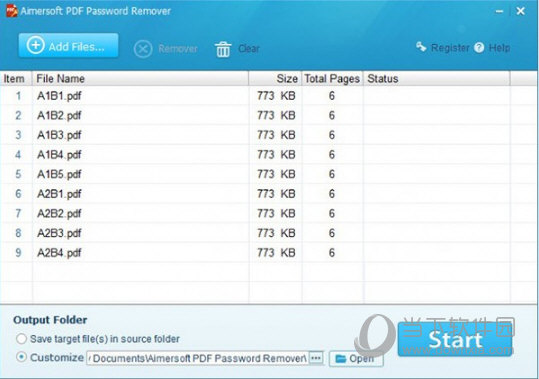The height and width of the screenshot is (379, 539).
Task: Click item number 9 in the list
Action: (18, 253)
